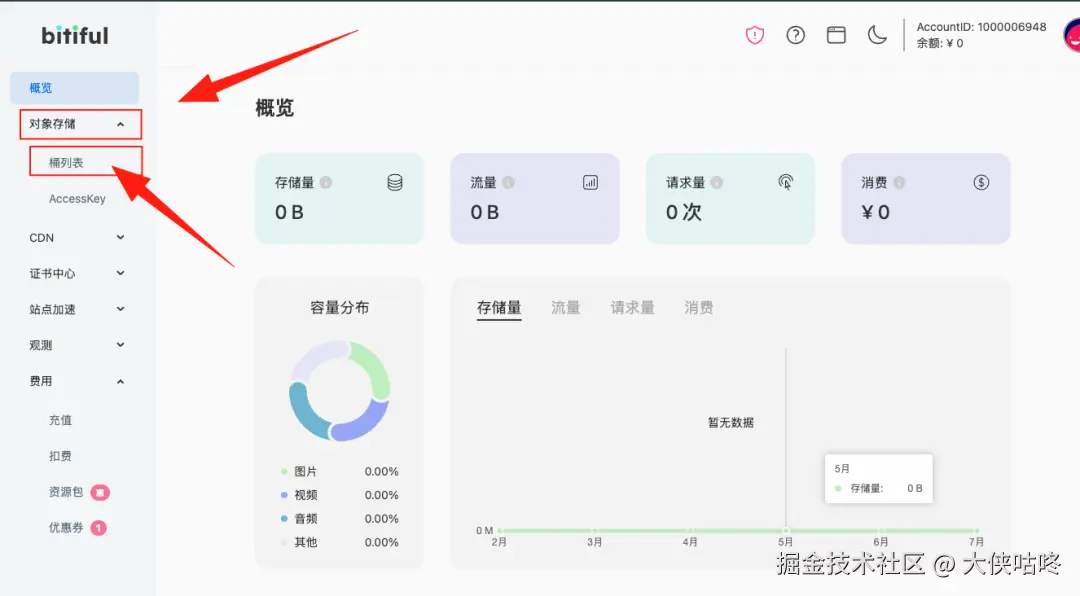The width and height of the screenshot is (1080, 596).
Task: Click the 观测 sidebar label
Action: click(x=41, y=345)
